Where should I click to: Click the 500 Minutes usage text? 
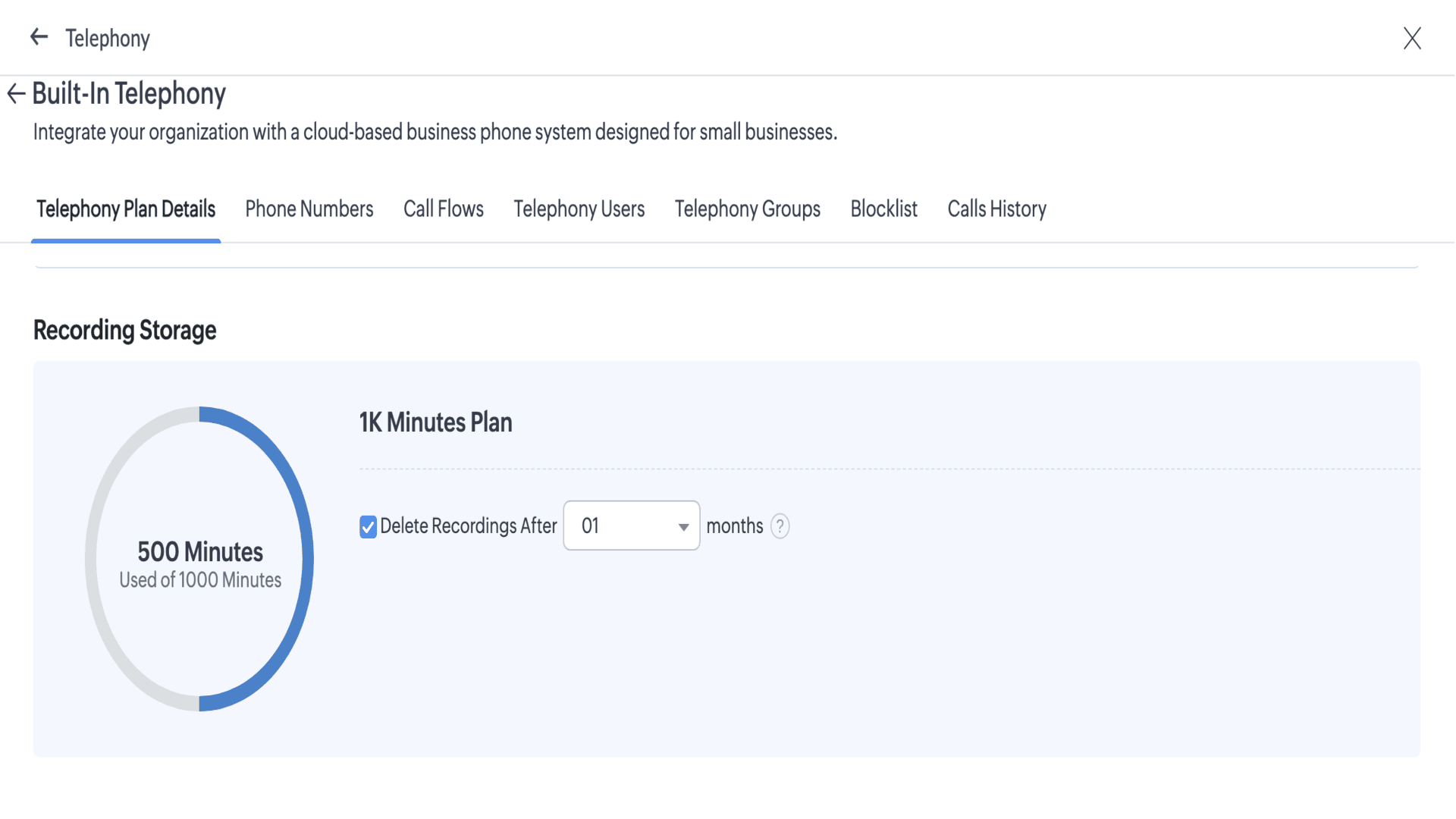point(200,552)
